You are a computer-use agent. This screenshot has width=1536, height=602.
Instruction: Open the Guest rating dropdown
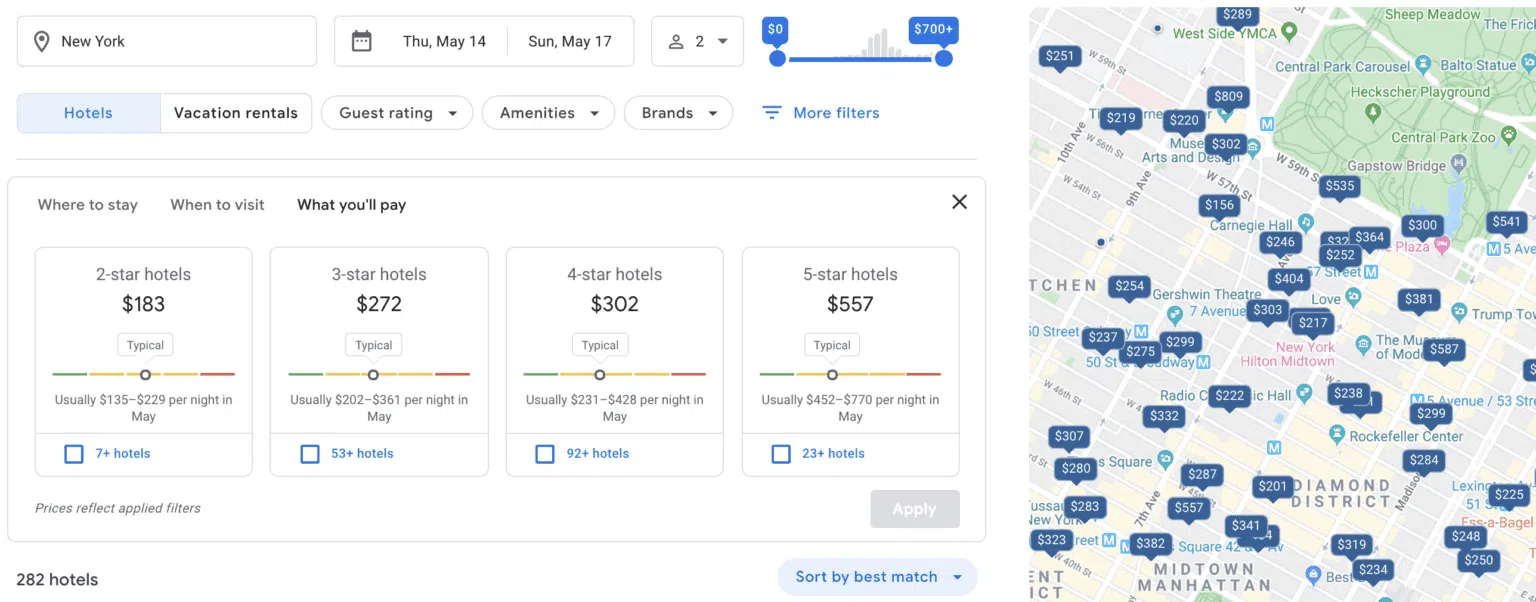(396, 112)
